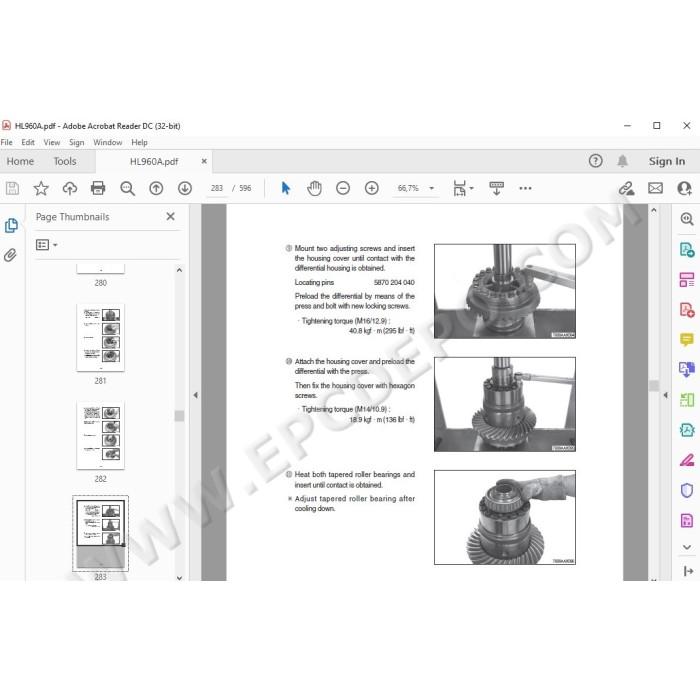Screen dimensions: 700x700
Task: Open the Attachments paperclip panel
Action: [10, 255]
